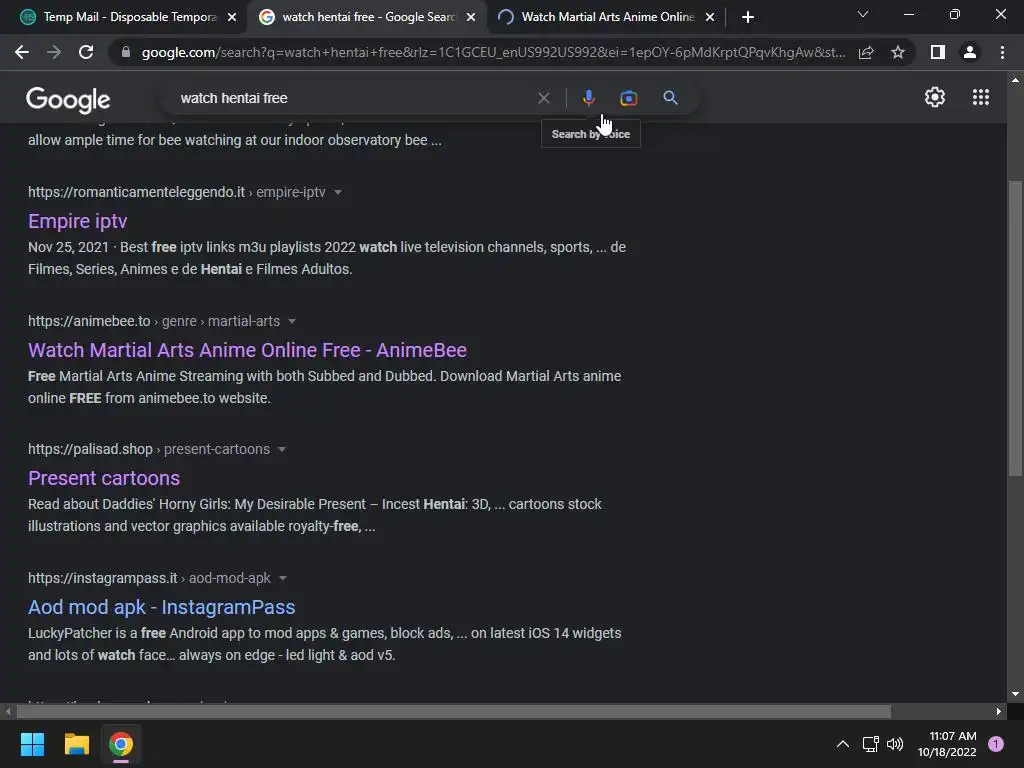Bookmark this page with the star
The image size is (1024, 768).
(898, 52)
